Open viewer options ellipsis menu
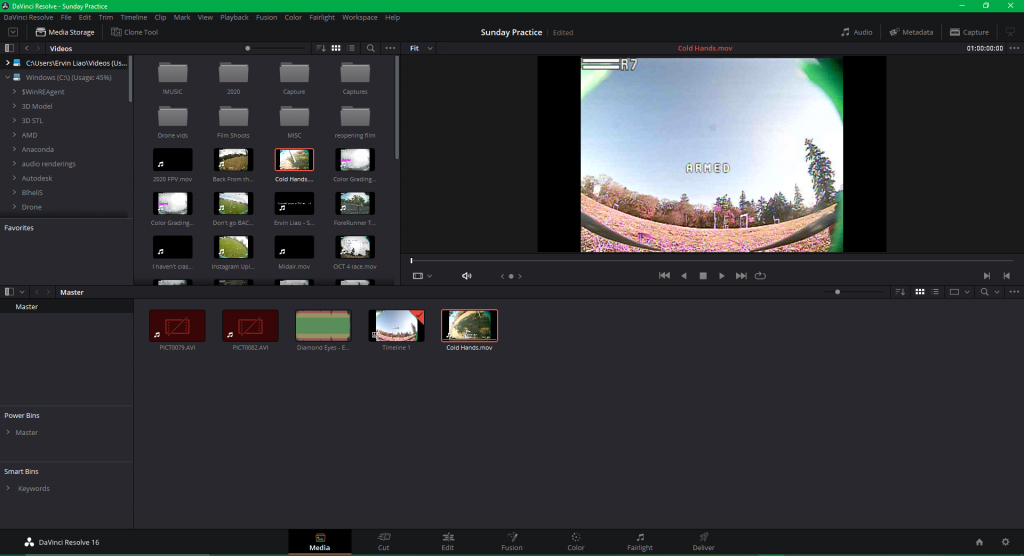Viewport: 1024px width, 556px height. [x=1014, y=48]
